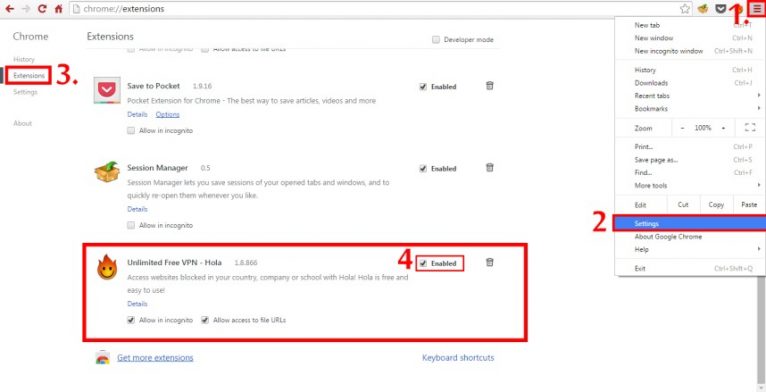Reload the page with the refresh icon
The width and height of the screenshot is (766, 392).
(x=43, y=9)
